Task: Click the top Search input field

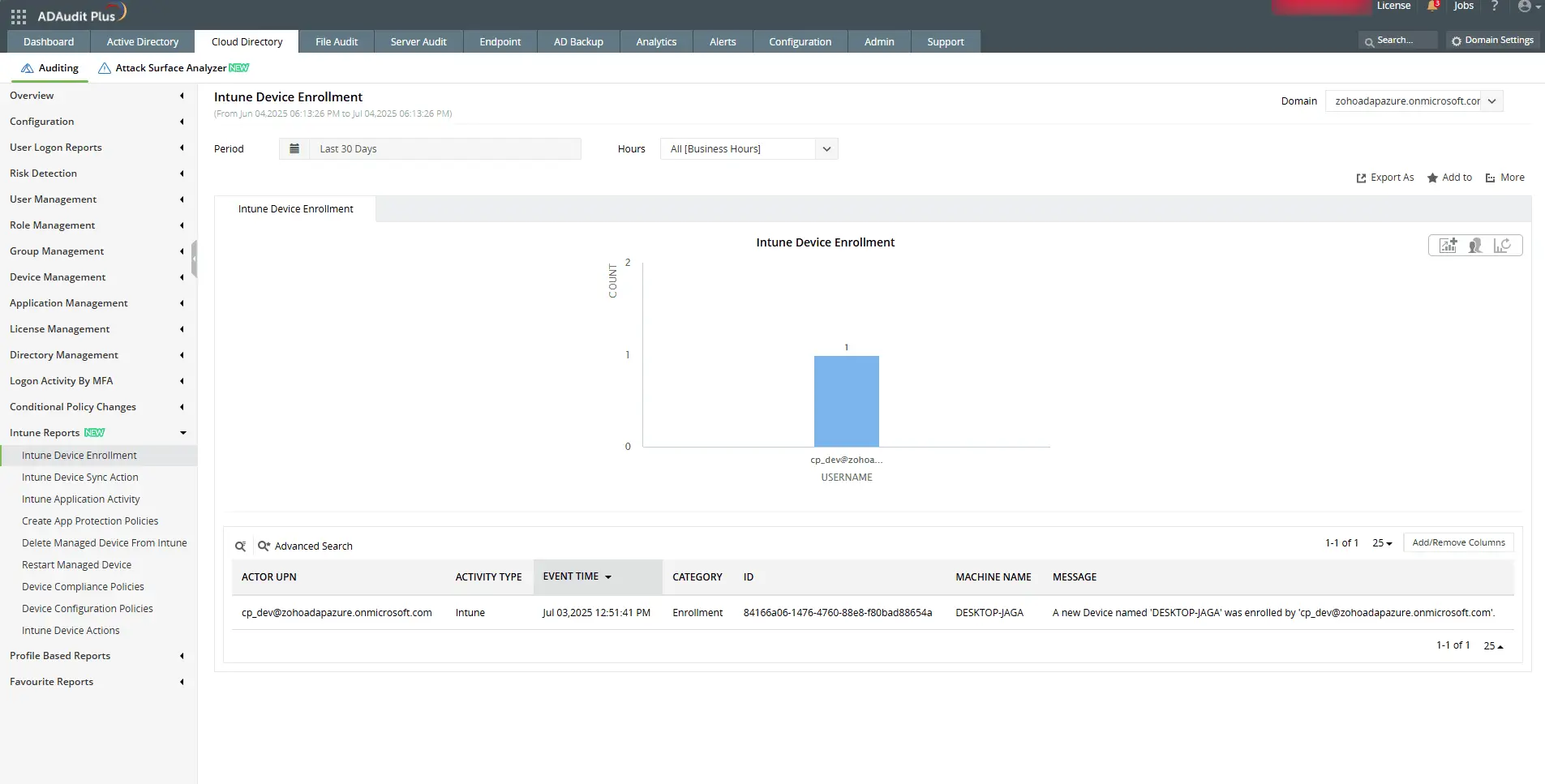Action: coord(1398,41)
